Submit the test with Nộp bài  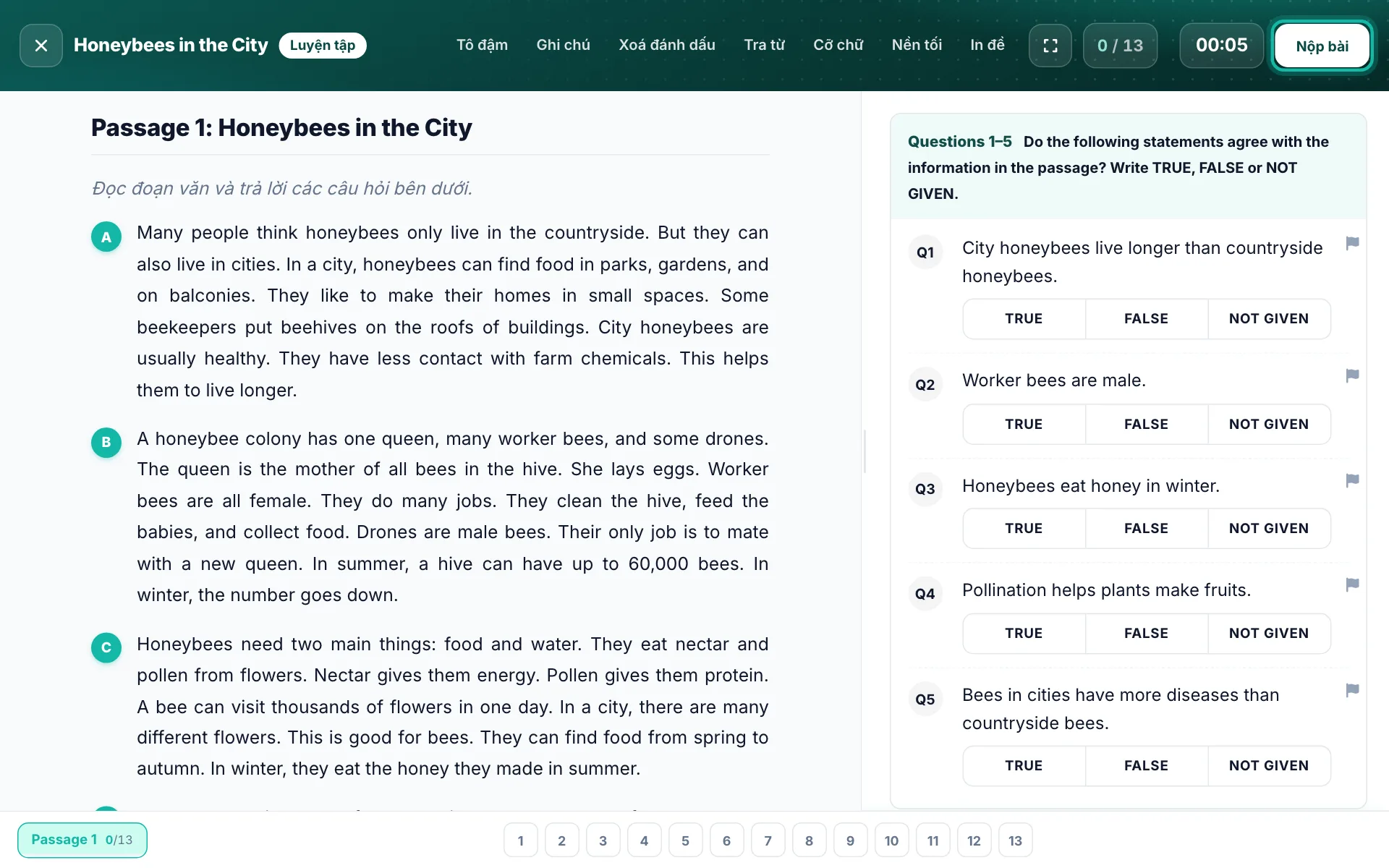point(1322,46)
